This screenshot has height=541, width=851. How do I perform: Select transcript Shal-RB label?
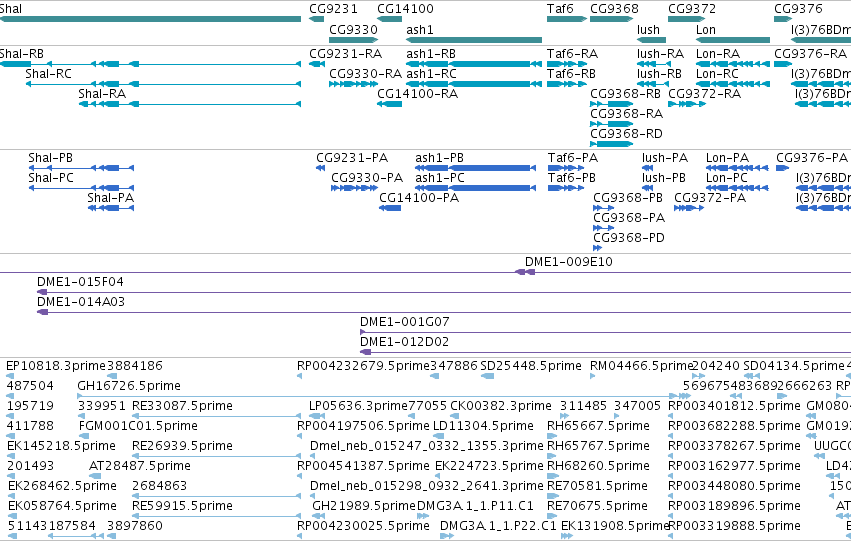click(x=22, y=54)
